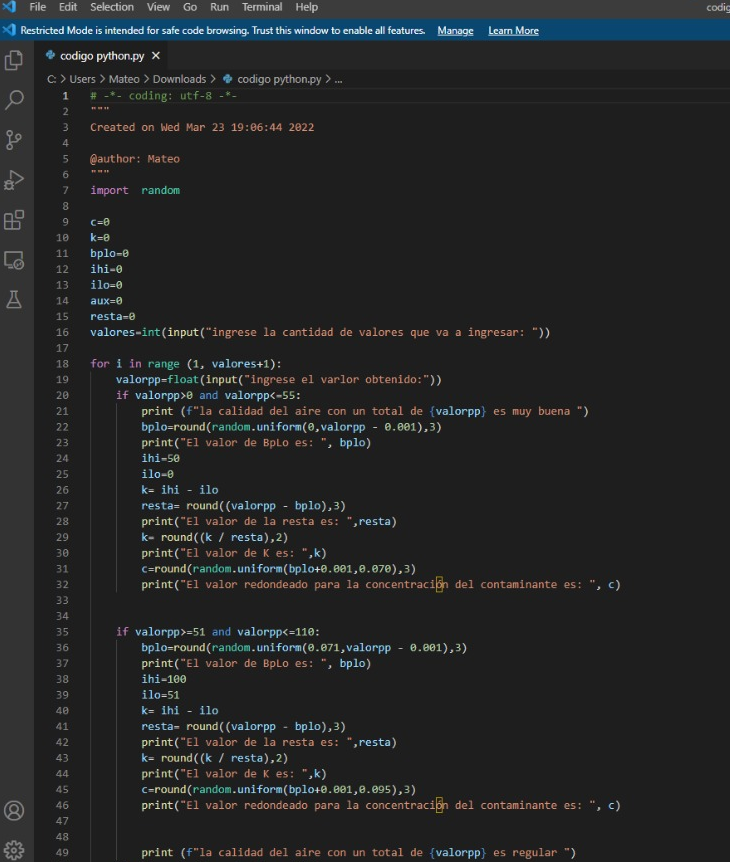Click the '# -*- coding: utf-8 -*-' comment
The height and width of the screenshot is (862, 730).
click(x=163, y=96)
